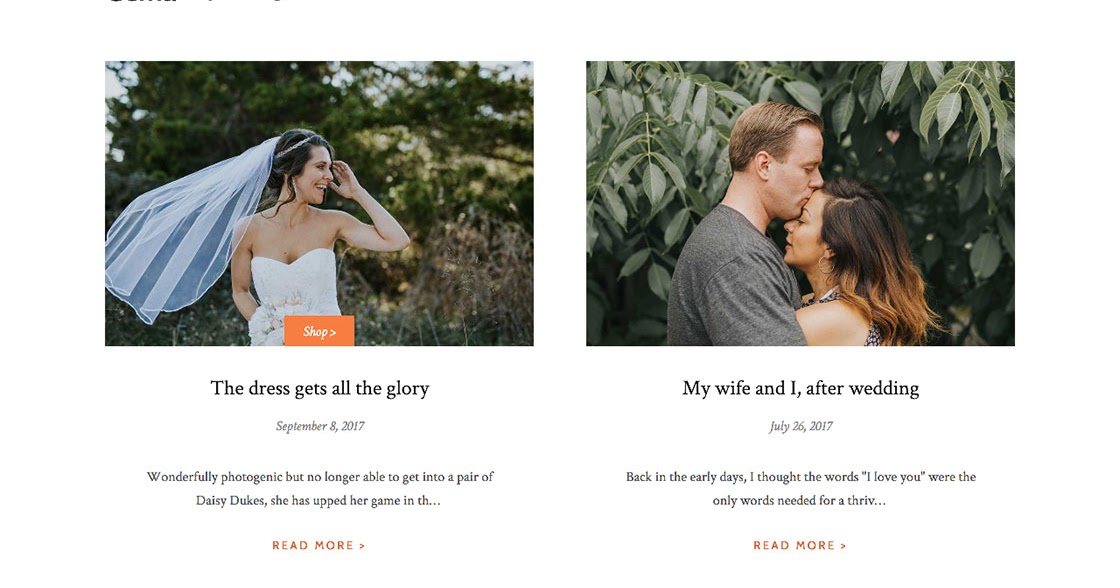Click the orange Shop > button

(319, 331)
